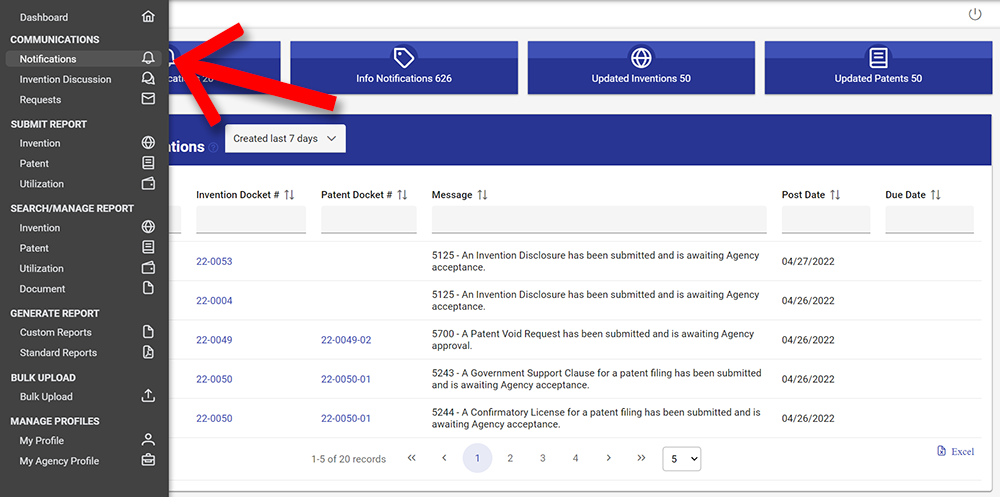Viewport: 1000px width, 497px height.
Task: Click the Bulk Upload arrow icon
Action: click(148, 396)
